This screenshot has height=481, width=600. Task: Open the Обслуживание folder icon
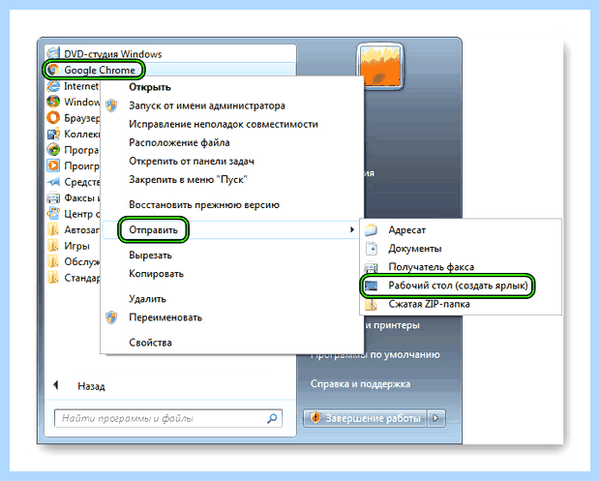[53, 261]
